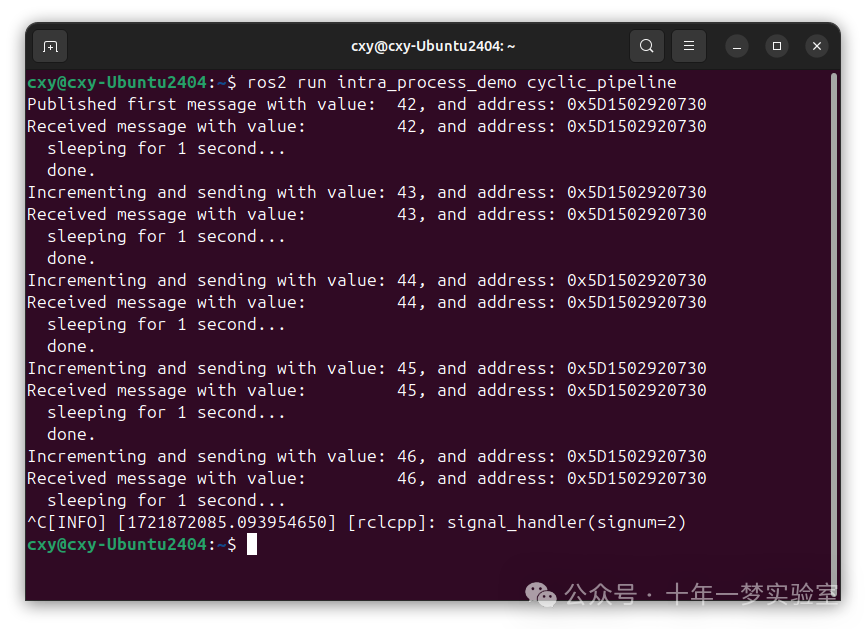Minimize the terminal window
Image resolution: width=866 pixels, height=629 pixels.
[x=737, y=46]
